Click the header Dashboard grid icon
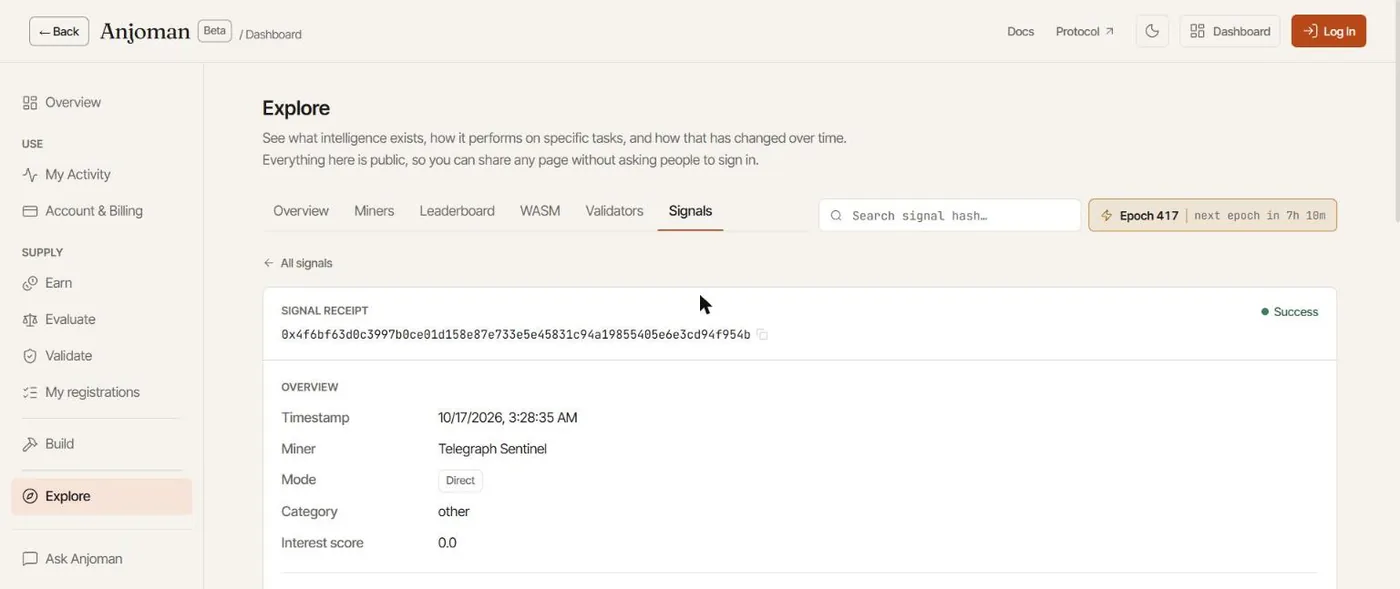Screen dimensions: 1400x589 pyautogui.click(x=1197, y=31)
